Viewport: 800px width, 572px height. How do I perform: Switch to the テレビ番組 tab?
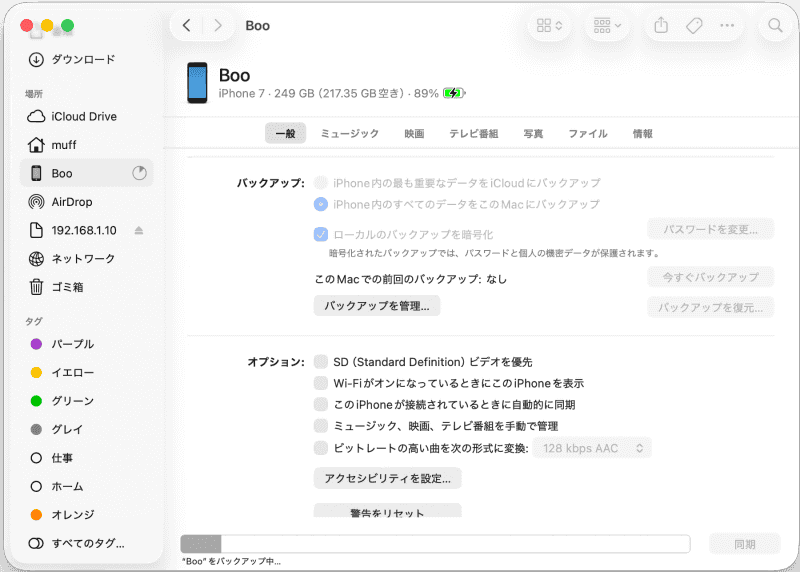click(473, 134)
